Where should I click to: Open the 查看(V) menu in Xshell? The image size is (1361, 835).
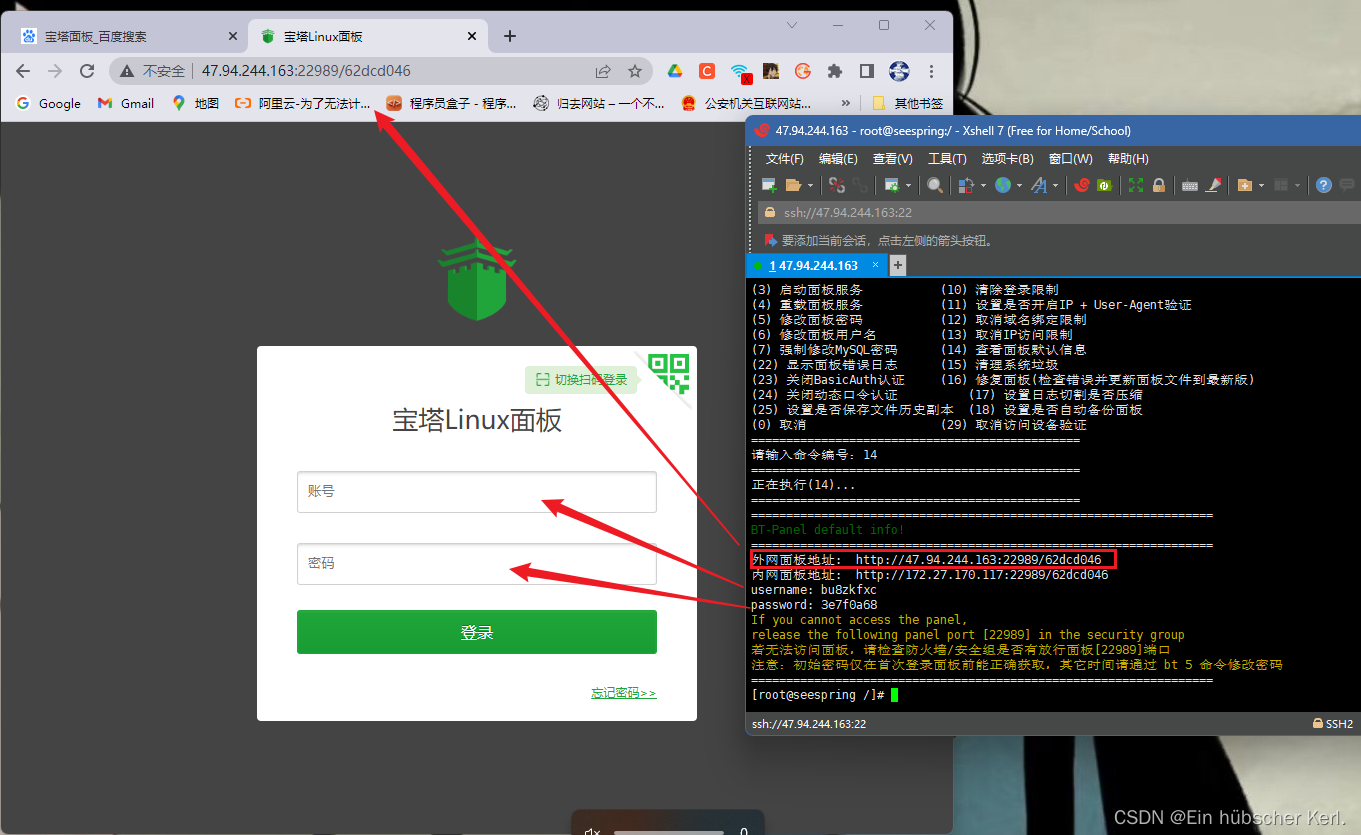[x=892, y=159]
